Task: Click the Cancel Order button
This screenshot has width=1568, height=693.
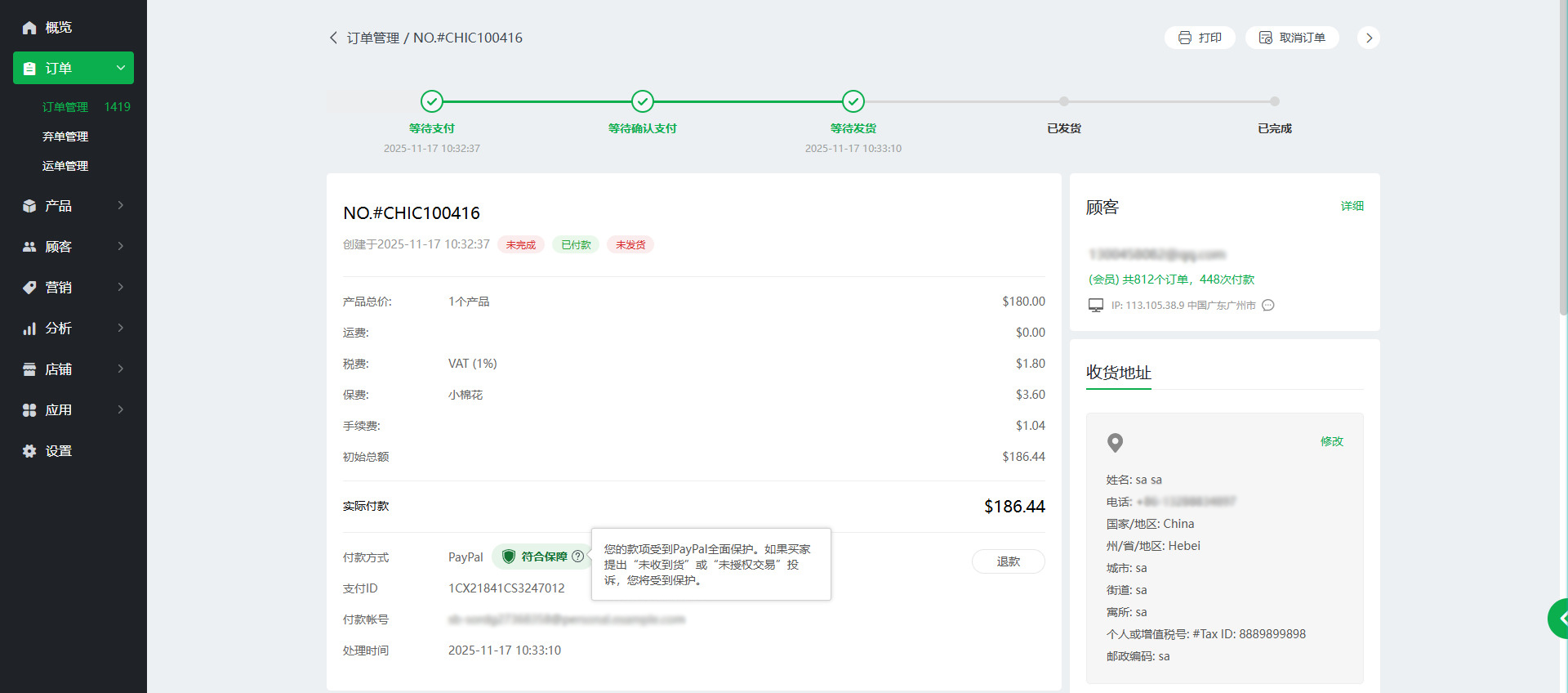Action: coord(1292,38)
